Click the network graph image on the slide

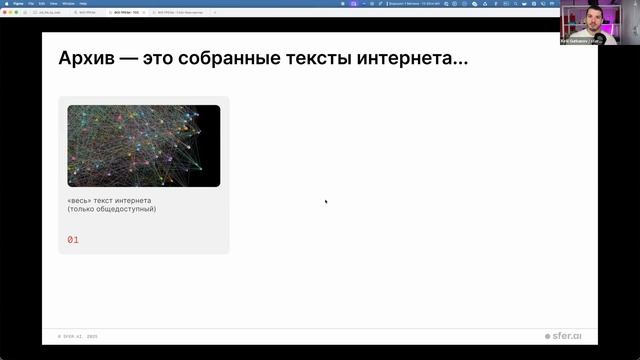[x=144, y=146]
